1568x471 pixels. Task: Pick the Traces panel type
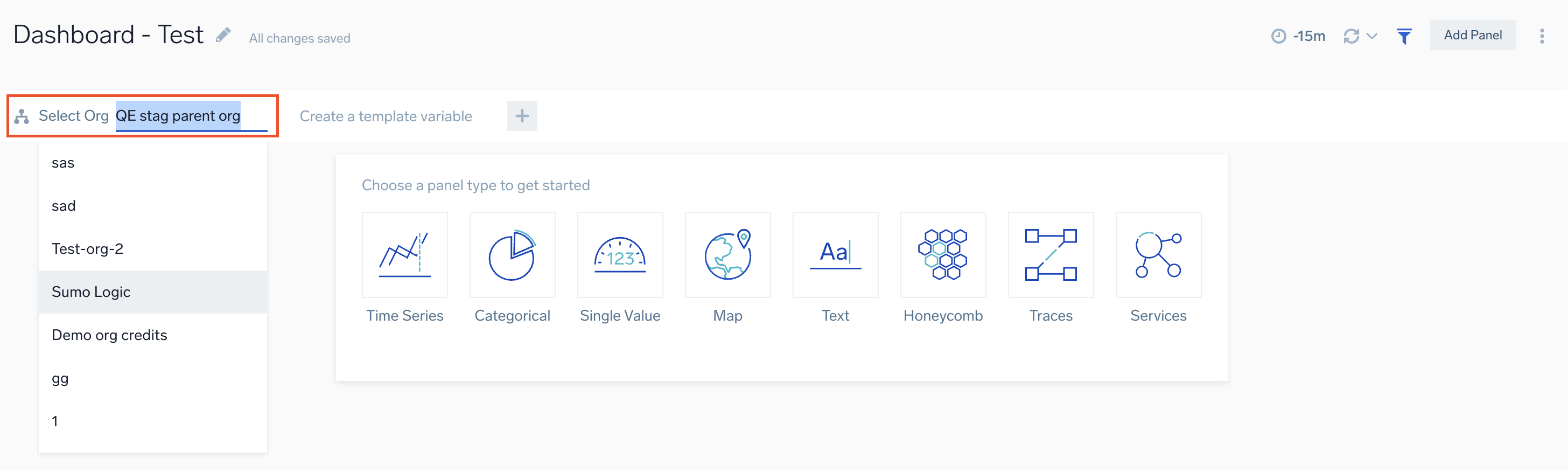[1051, 255]
